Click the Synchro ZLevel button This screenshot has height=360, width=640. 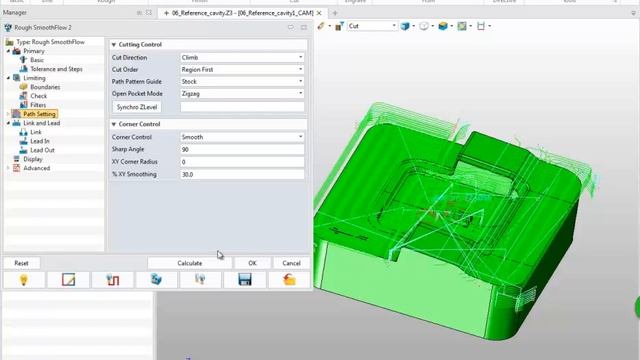click(137, 107)
